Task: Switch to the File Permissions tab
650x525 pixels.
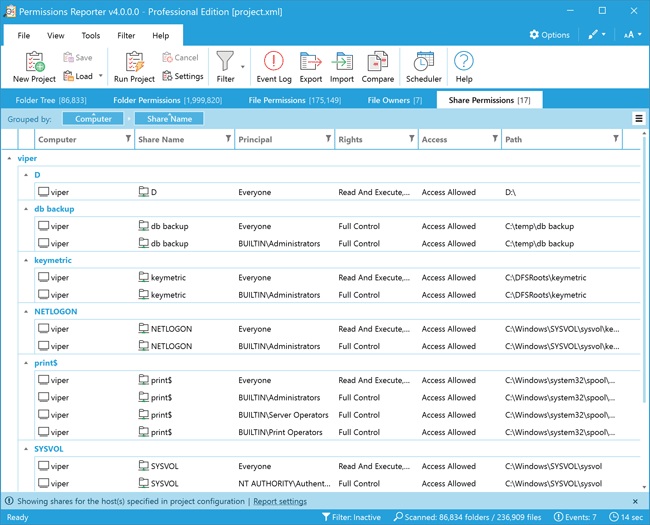Action: point(293,100)
